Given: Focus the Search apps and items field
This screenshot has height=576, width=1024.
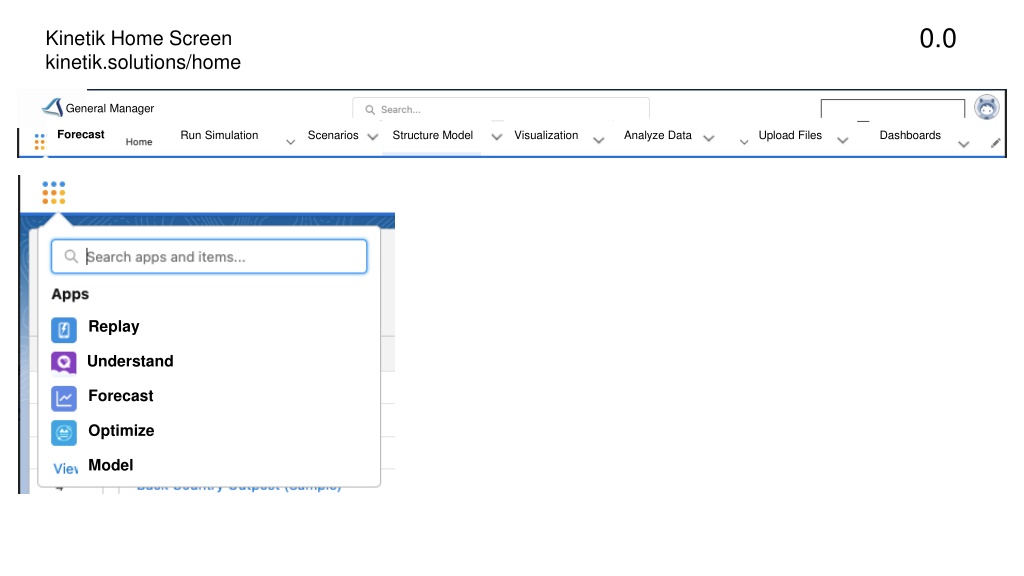Looking at the screenshot, I should (x=209, y=257).
